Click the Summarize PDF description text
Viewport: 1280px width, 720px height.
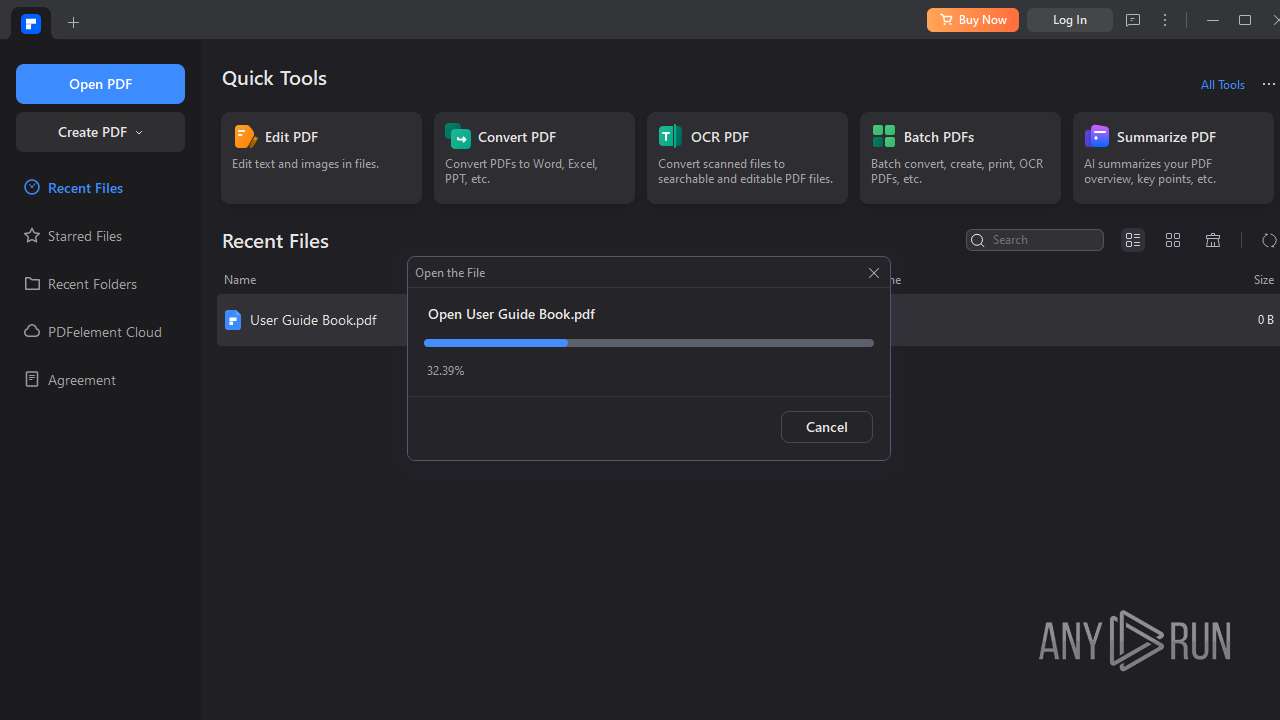(1150, 171)
